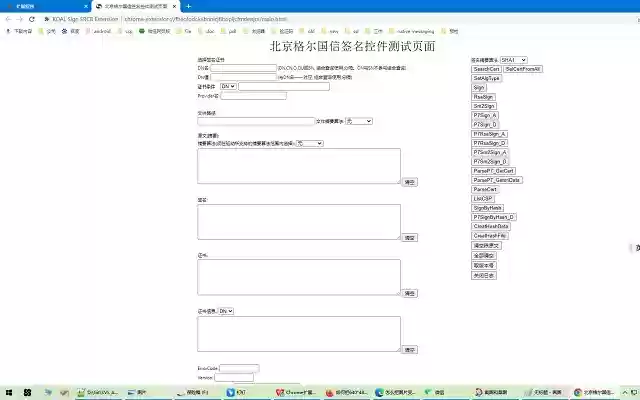640x400 pixels.
Task: Open the dropdown above the 原文 text area
Action: [x=309, y=143]
